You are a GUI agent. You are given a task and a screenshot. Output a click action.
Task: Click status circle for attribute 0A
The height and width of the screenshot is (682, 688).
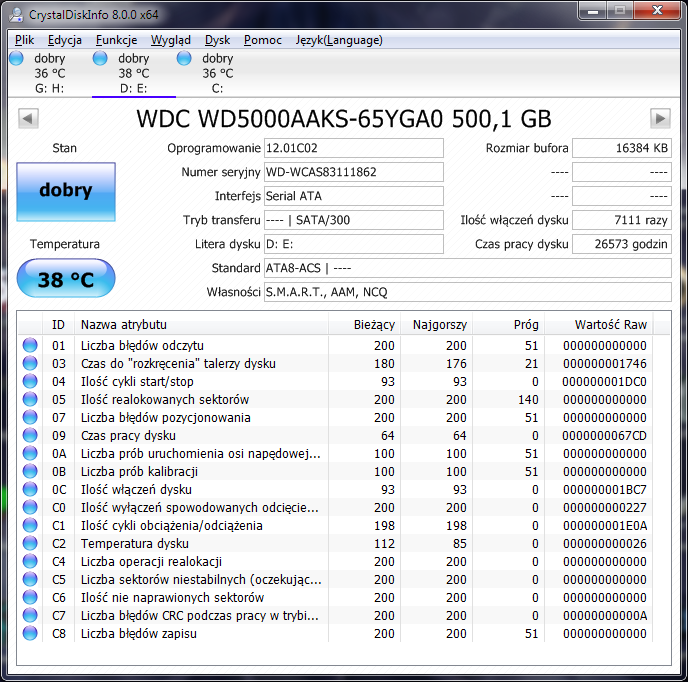coord(30,453)
